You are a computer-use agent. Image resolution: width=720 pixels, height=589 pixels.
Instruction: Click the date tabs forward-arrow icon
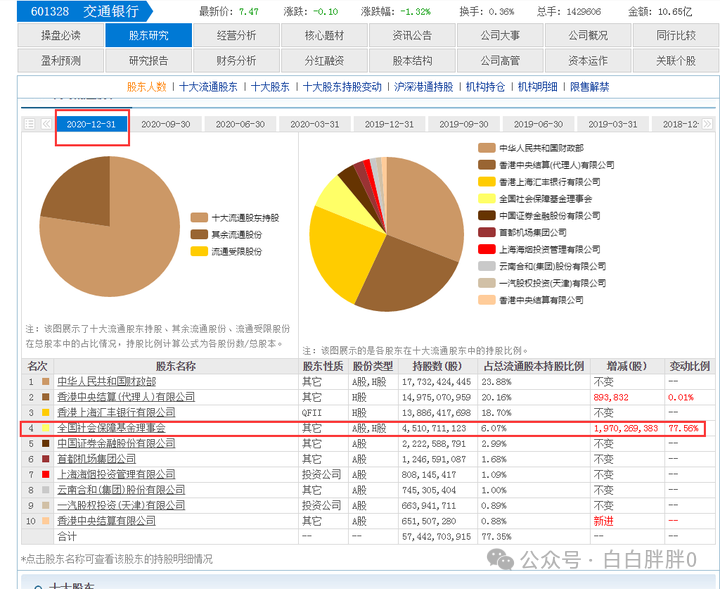[x=708, y=124]
